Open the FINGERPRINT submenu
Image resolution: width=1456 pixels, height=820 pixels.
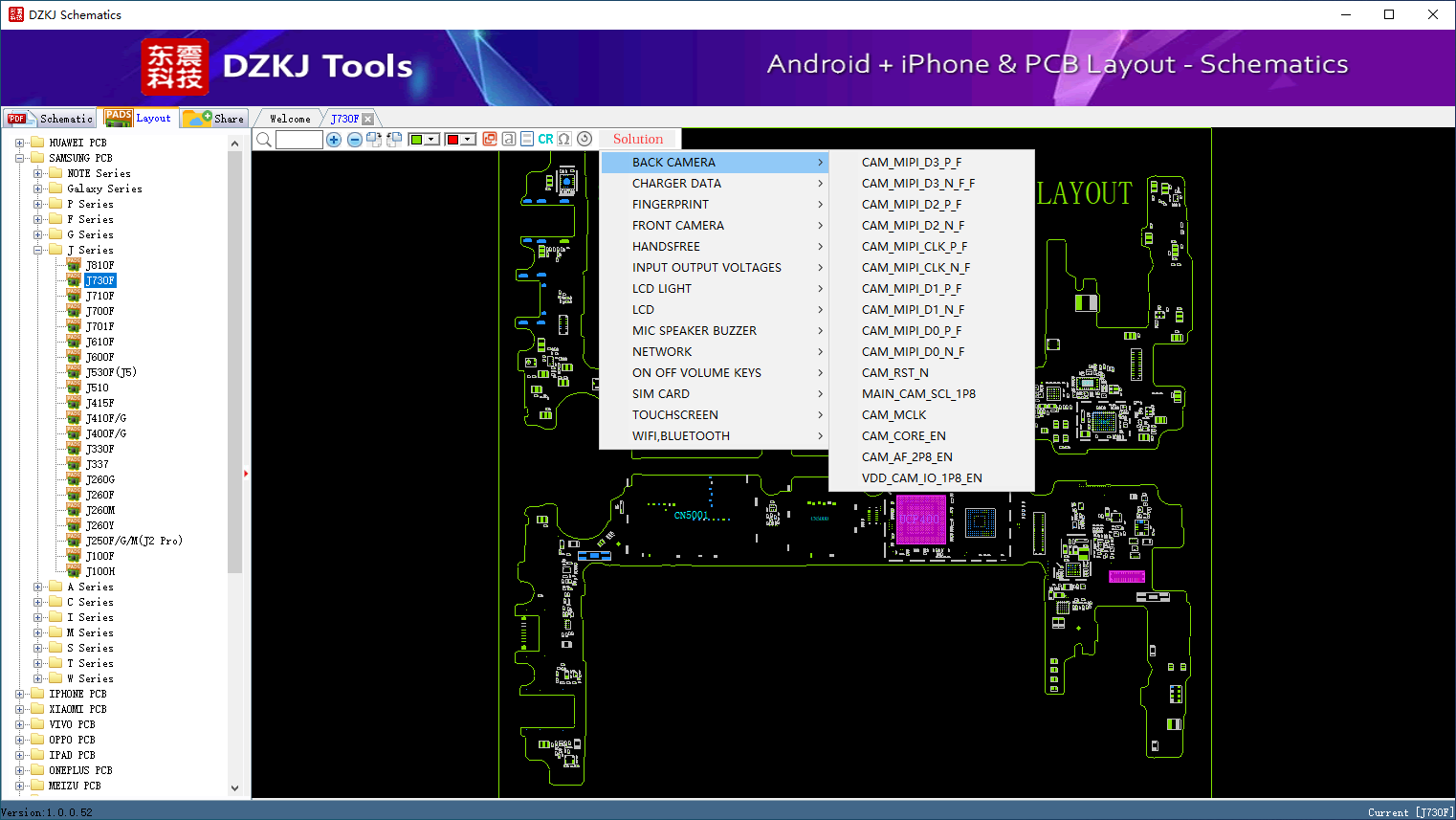715,205
